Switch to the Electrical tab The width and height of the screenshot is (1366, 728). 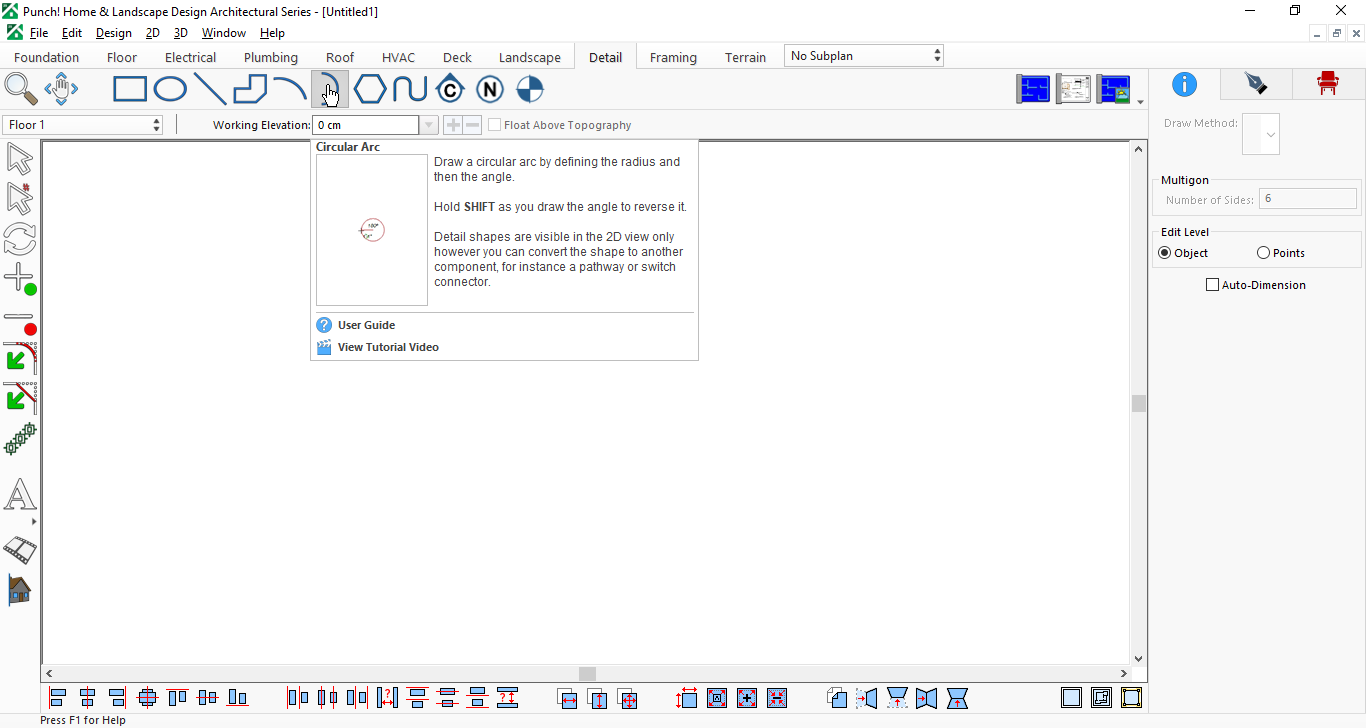click(190, 57)
